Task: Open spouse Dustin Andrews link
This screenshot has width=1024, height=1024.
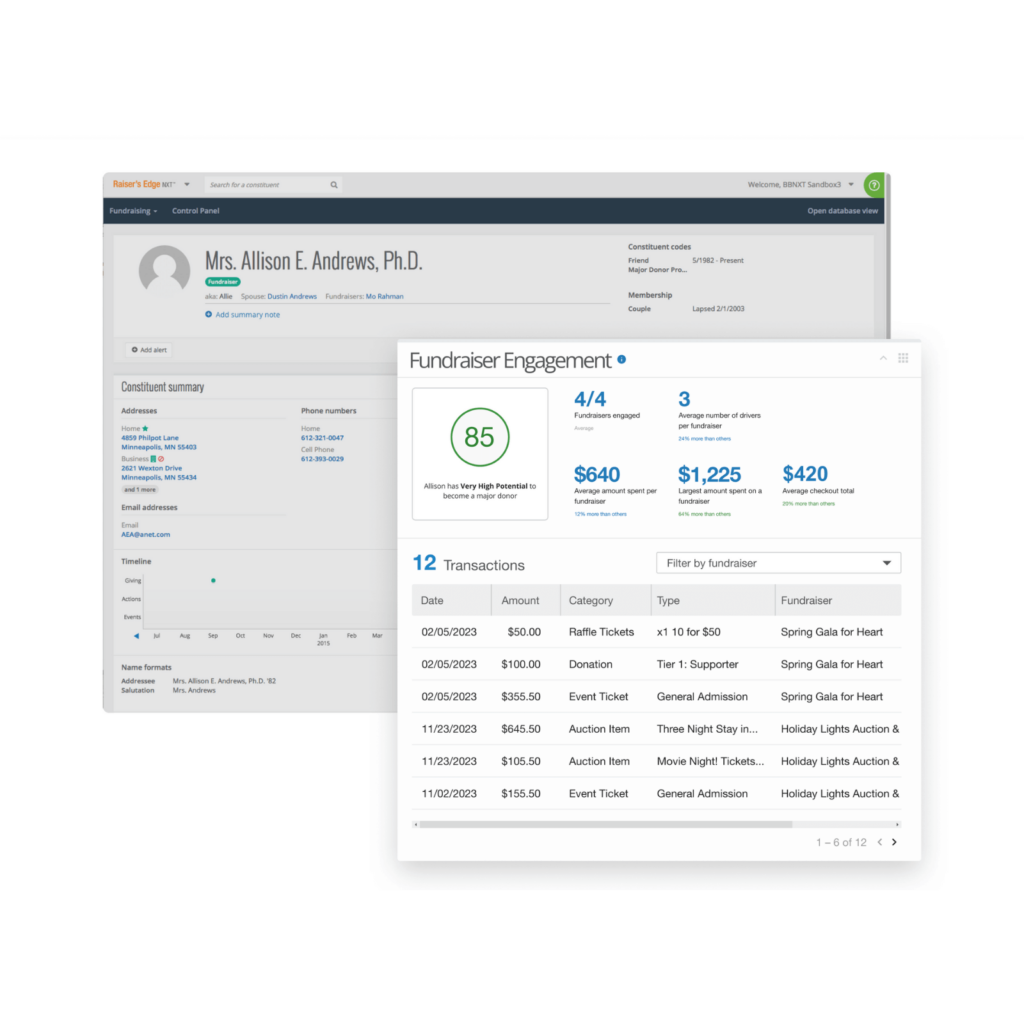Action: pyautogui.click(x=292, y=296)
